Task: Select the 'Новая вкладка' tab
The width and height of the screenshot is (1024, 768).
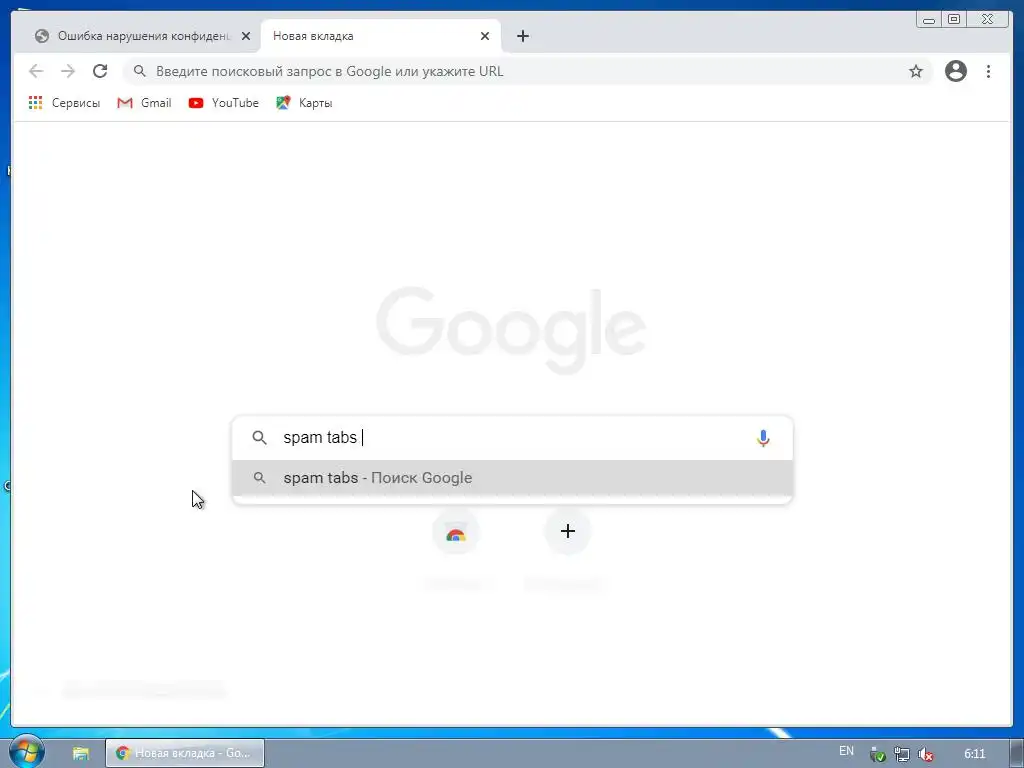Action: click(x=380, y=37)
